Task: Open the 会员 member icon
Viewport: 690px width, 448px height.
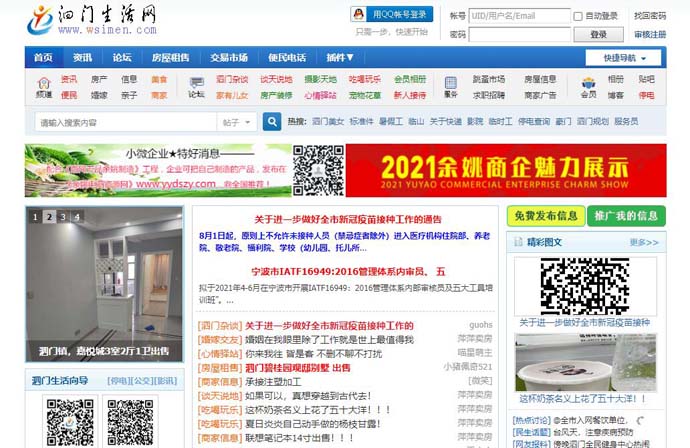Action: pyautogui.click(x=588, y=87)
